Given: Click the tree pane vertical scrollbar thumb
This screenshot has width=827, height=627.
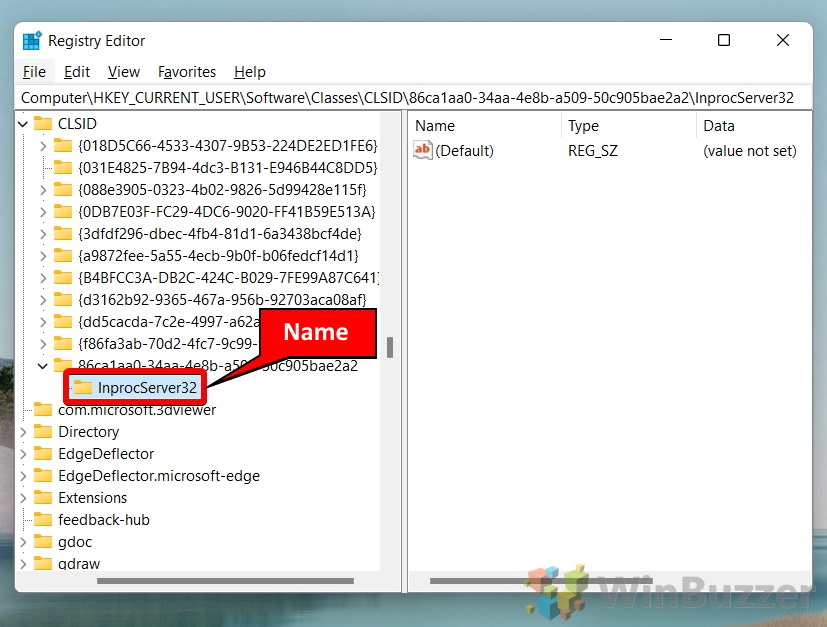Looking at the screenshot, I should click(x=390, y=348).
